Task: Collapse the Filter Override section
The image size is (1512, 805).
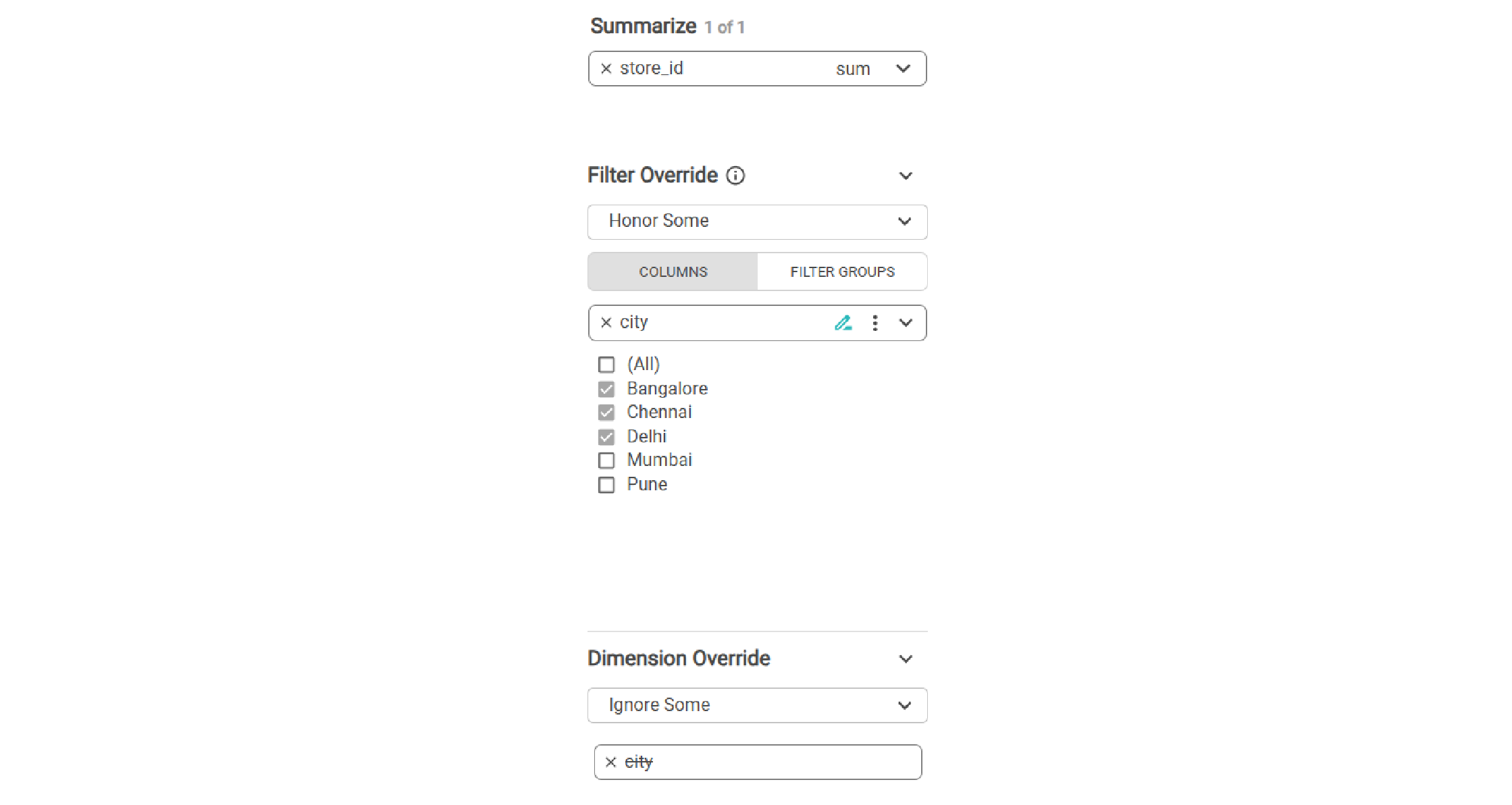Action: point(906,176)
